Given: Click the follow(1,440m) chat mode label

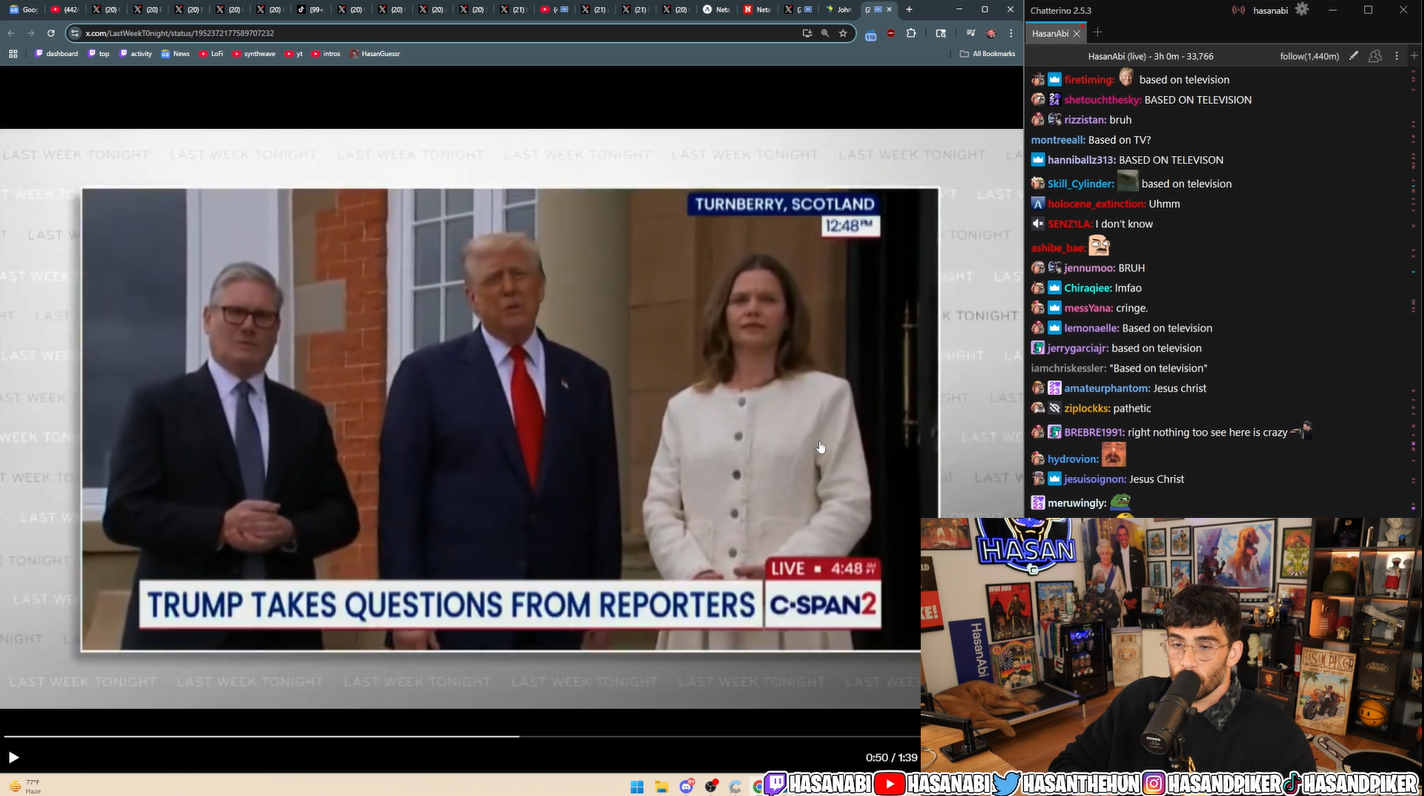Looking at the screenshot, I should coord(1309,56).
